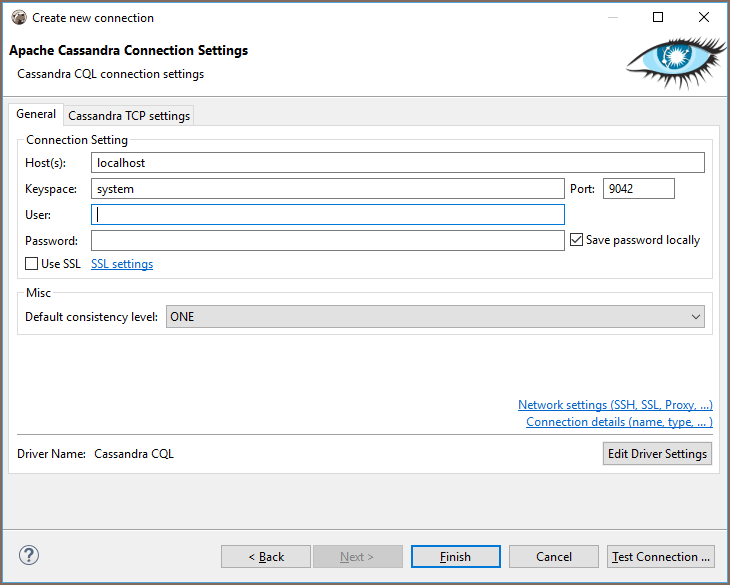Go back with the Back button
Viewport: 730px width, 585px height.
[265, 557]
